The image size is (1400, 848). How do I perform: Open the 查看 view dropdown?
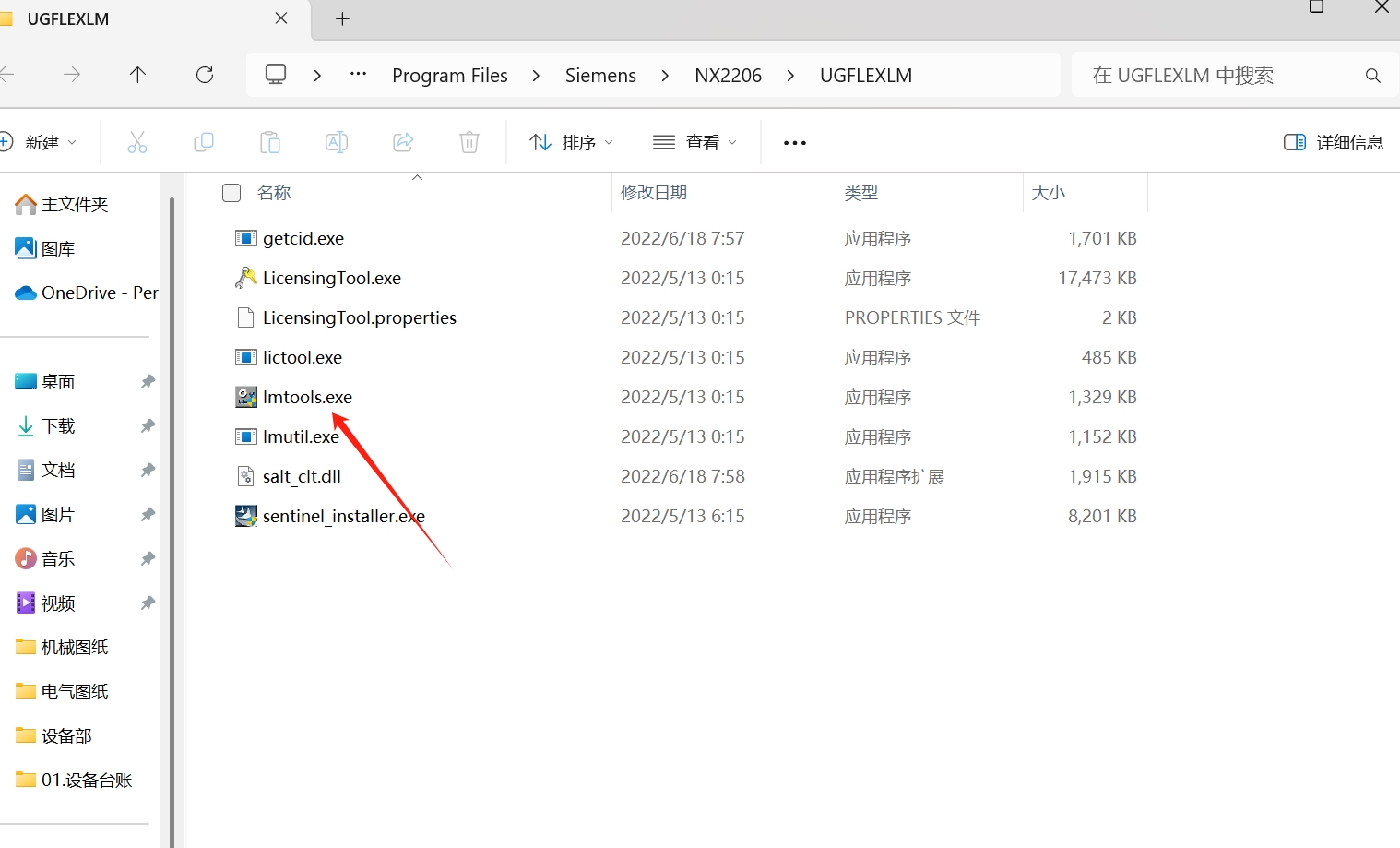pyautogui.click(x=694, y=141)
